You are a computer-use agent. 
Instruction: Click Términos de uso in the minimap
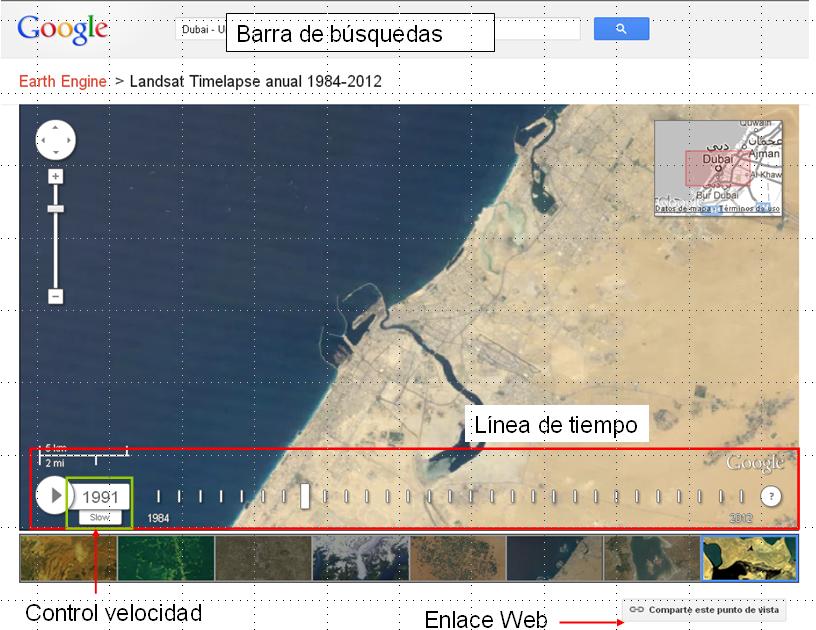(748, 208)
